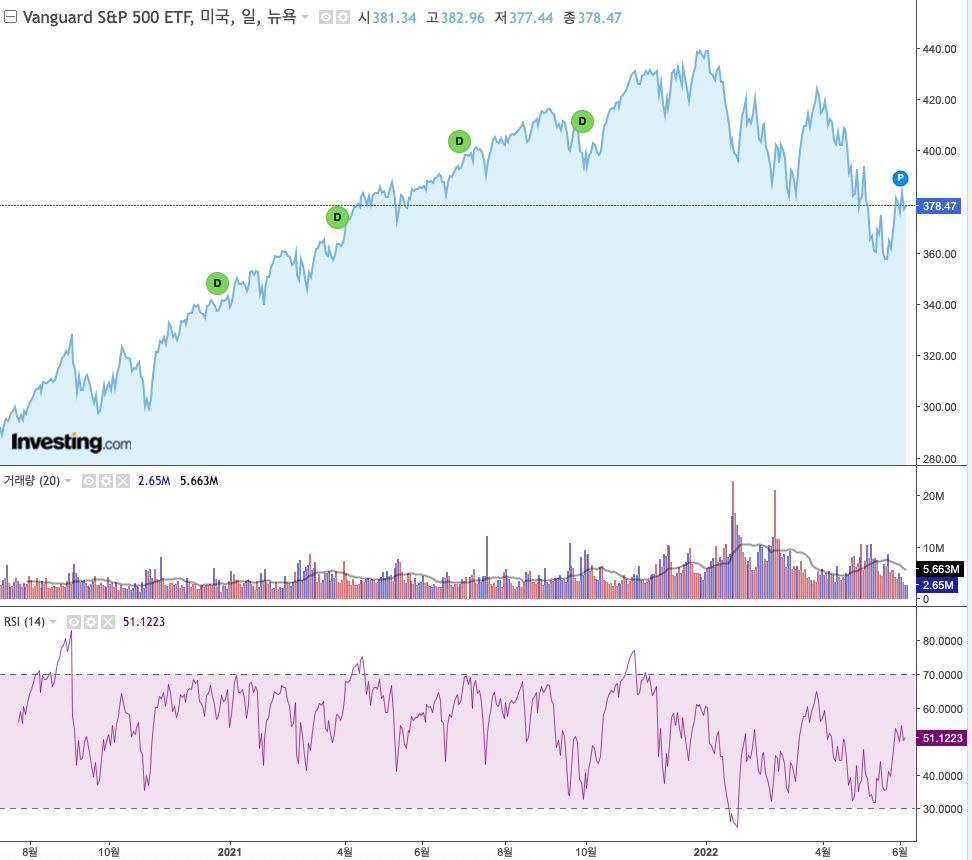Click the 2.65M volume axis label
This screenshot has width=972, height=860.
pyautogui.click(x=937, y=585)
